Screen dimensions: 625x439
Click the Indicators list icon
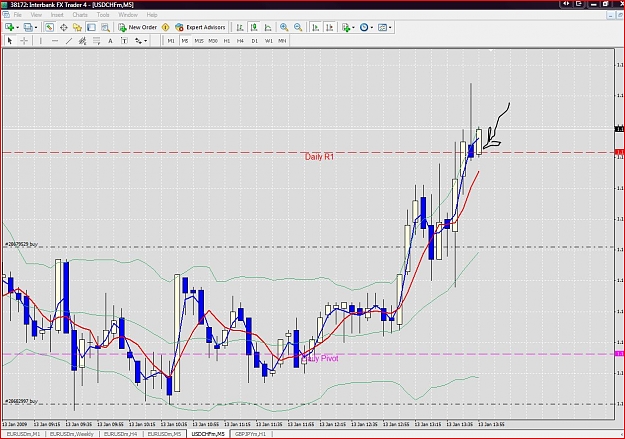coord(346,27)
